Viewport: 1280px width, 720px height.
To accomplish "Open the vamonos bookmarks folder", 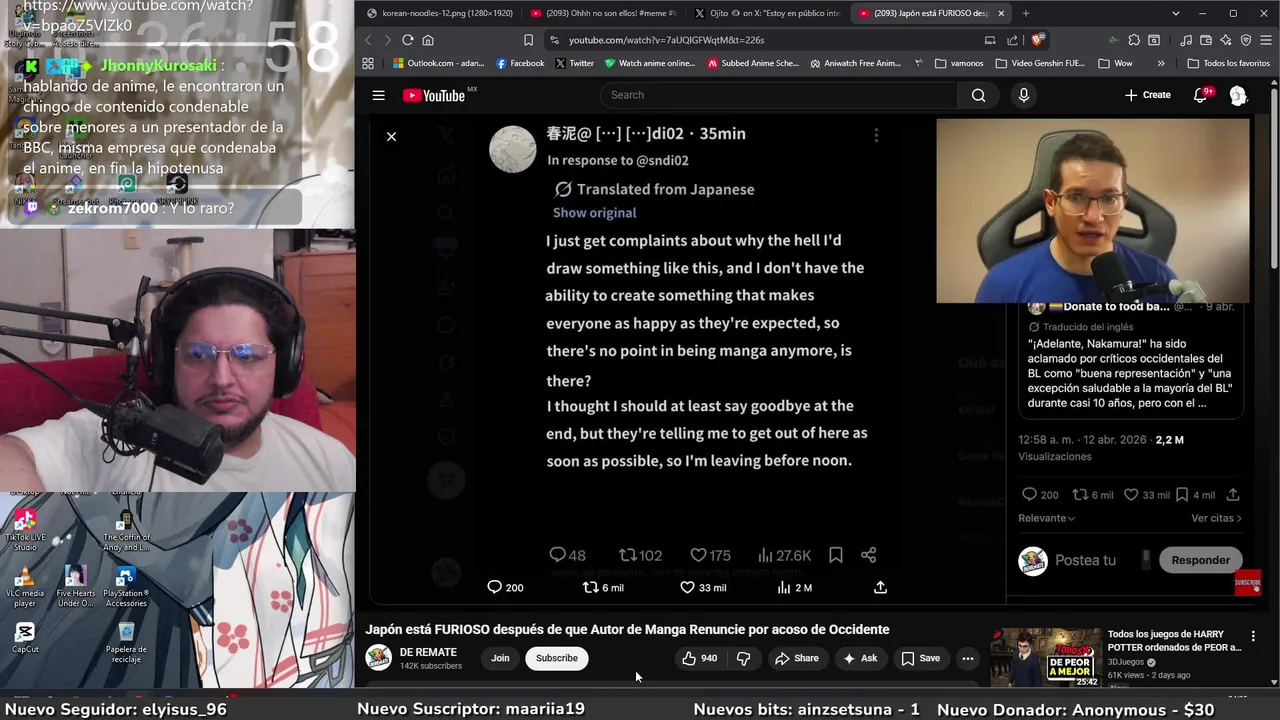I will (959, 63).
